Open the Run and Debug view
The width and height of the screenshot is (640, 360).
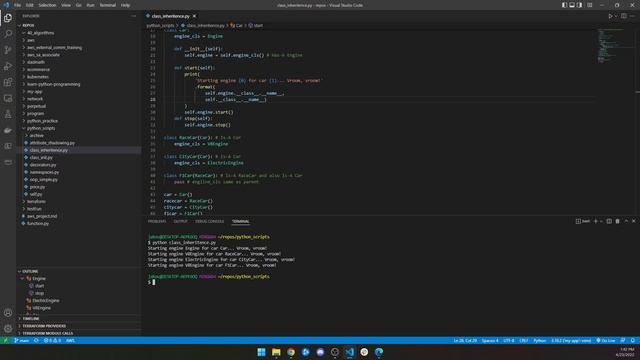coord(8,66)
